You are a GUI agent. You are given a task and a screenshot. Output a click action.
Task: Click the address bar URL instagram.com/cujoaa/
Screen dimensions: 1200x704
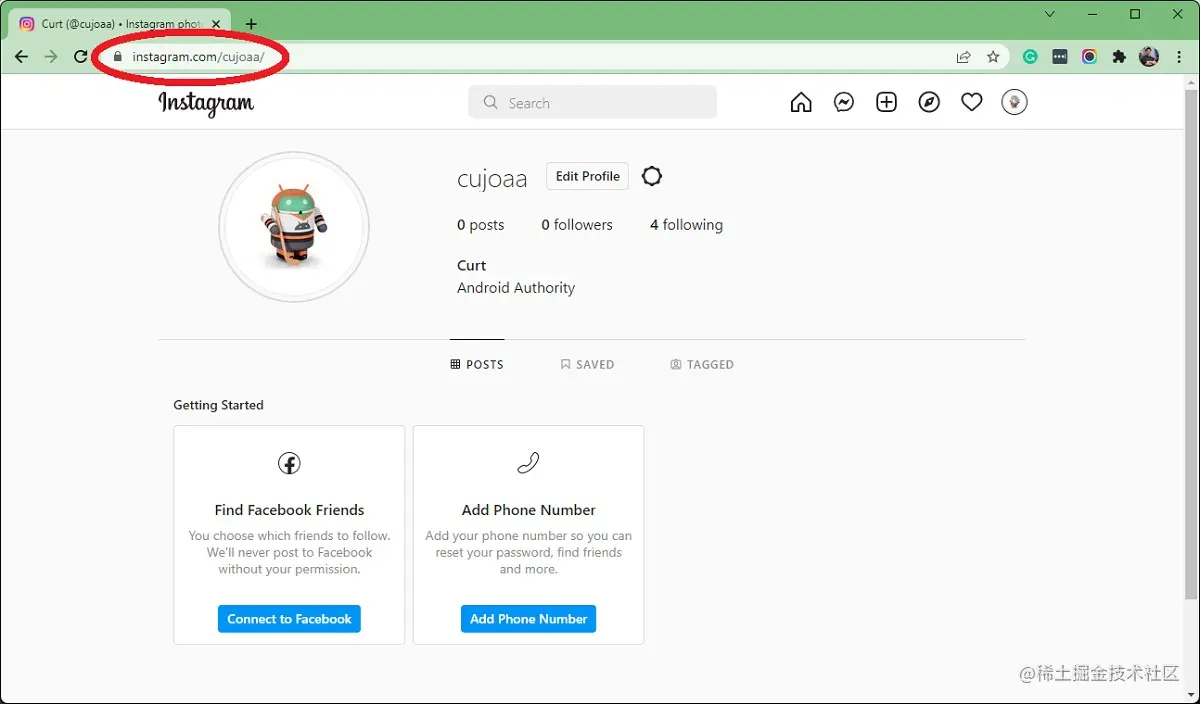pyautogui.click(x=198, y=57)
